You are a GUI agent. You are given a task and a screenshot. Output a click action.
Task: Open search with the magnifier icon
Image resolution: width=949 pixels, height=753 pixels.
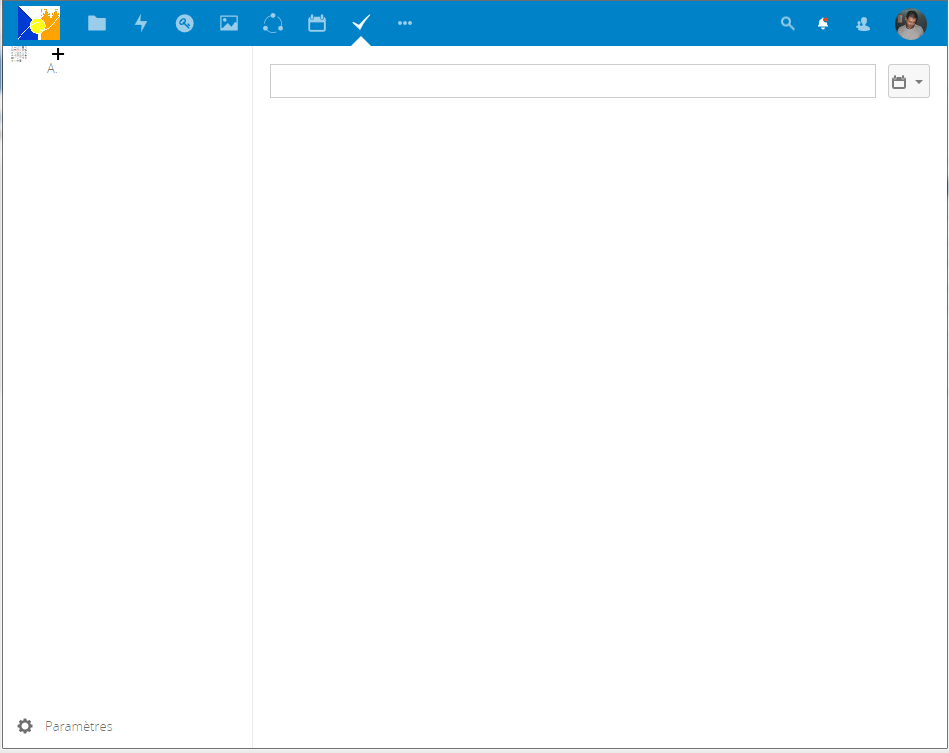point(787,24)
